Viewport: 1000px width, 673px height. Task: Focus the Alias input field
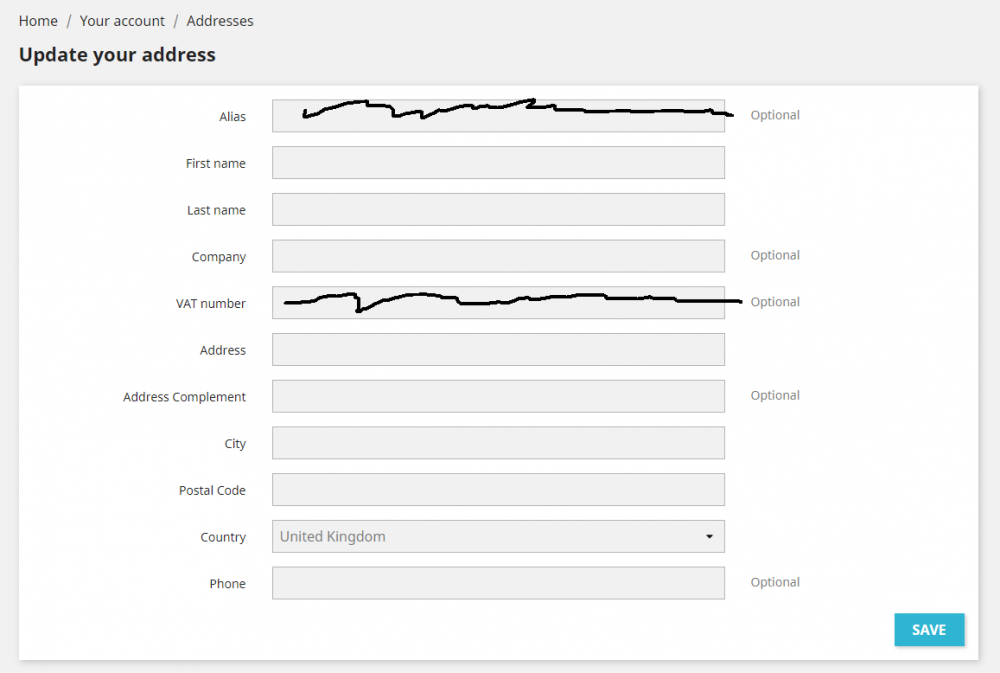498,116
